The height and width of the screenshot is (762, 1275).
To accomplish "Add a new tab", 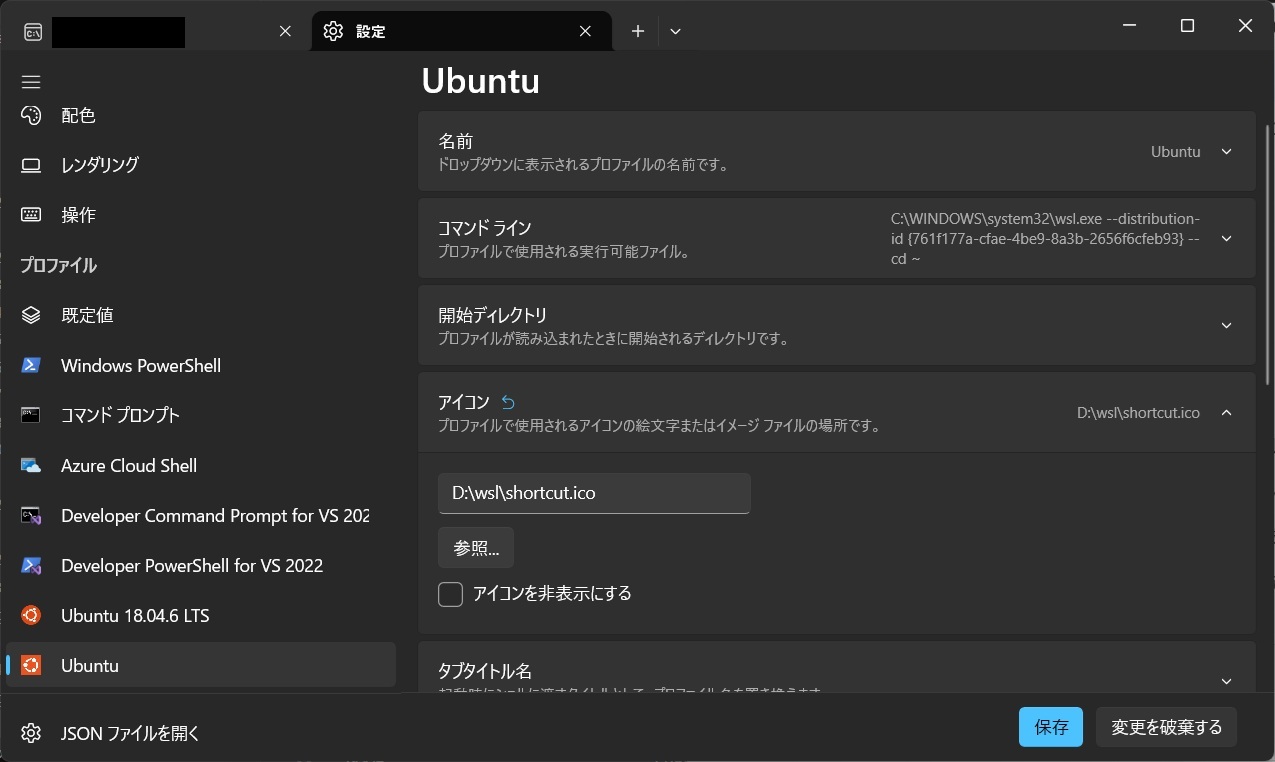I will click(638, 31).
